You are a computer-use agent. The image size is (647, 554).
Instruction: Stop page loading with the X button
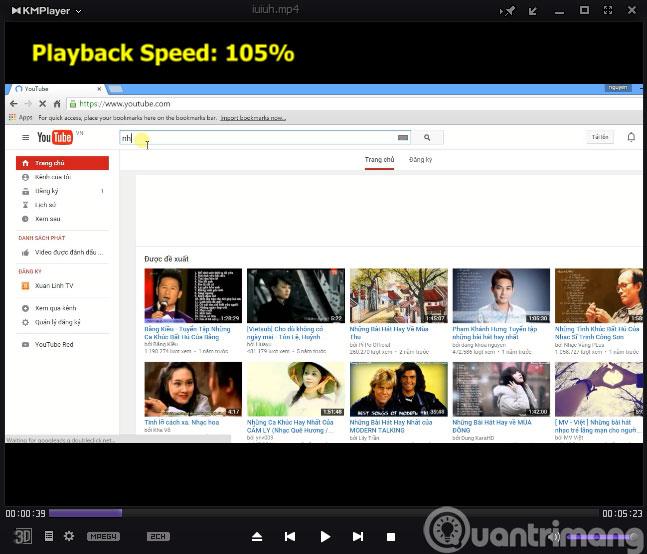pyautogui.click(x=42, y=104)
